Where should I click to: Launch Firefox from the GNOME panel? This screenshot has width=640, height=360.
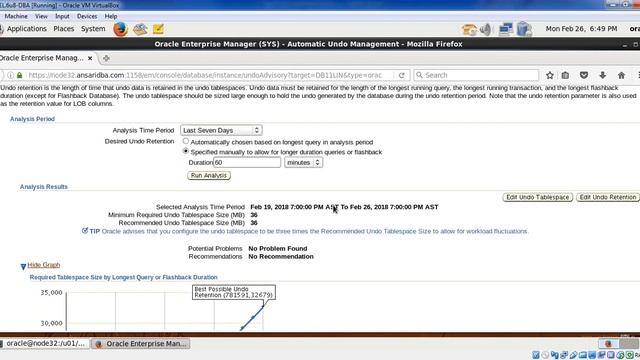coord(120,29)
